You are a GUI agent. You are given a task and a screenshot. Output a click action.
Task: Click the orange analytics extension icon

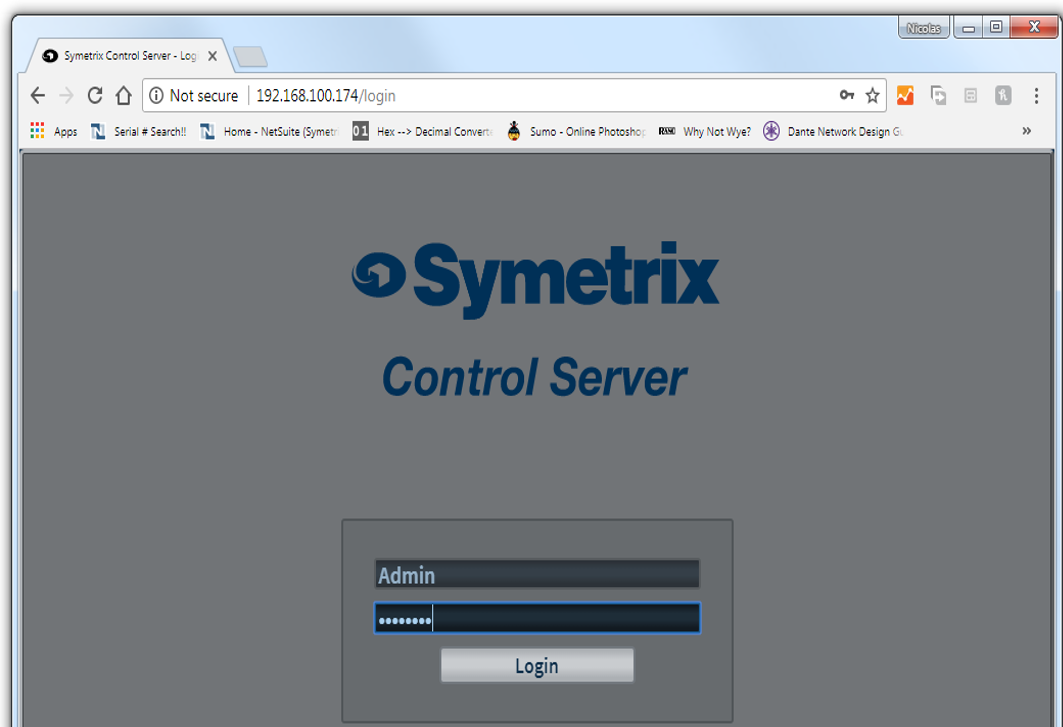[905, 96]
